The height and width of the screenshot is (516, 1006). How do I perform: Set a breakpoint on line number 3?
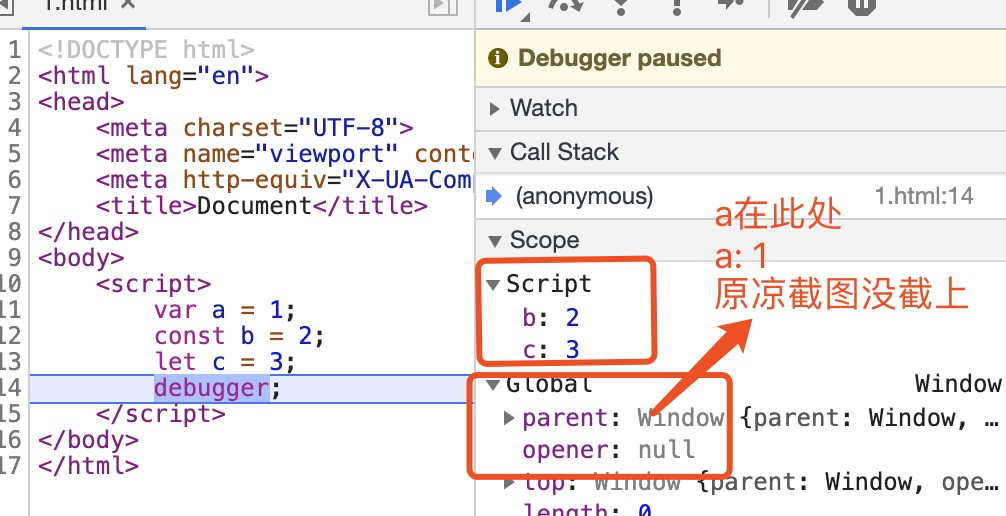(x=15, y=102)
